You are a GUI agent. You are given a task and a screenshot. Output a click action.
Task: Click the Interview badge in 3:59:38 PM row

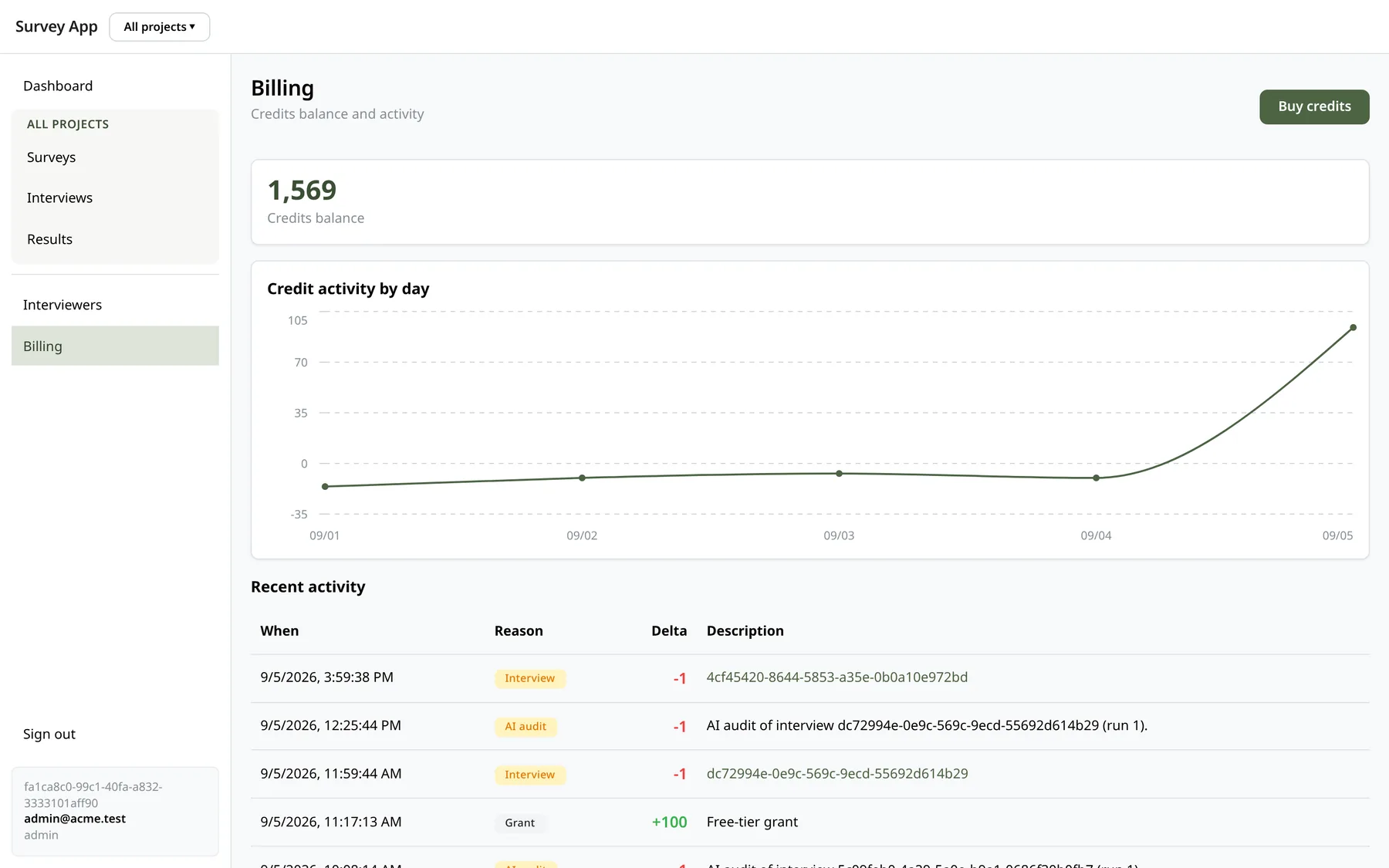530,678
